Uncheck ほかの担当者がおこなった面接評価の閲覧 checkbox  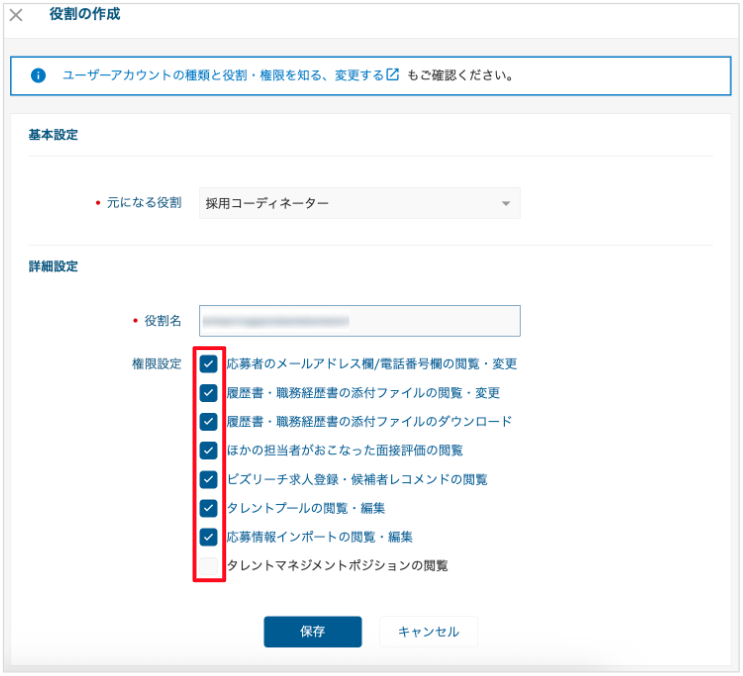208,451
